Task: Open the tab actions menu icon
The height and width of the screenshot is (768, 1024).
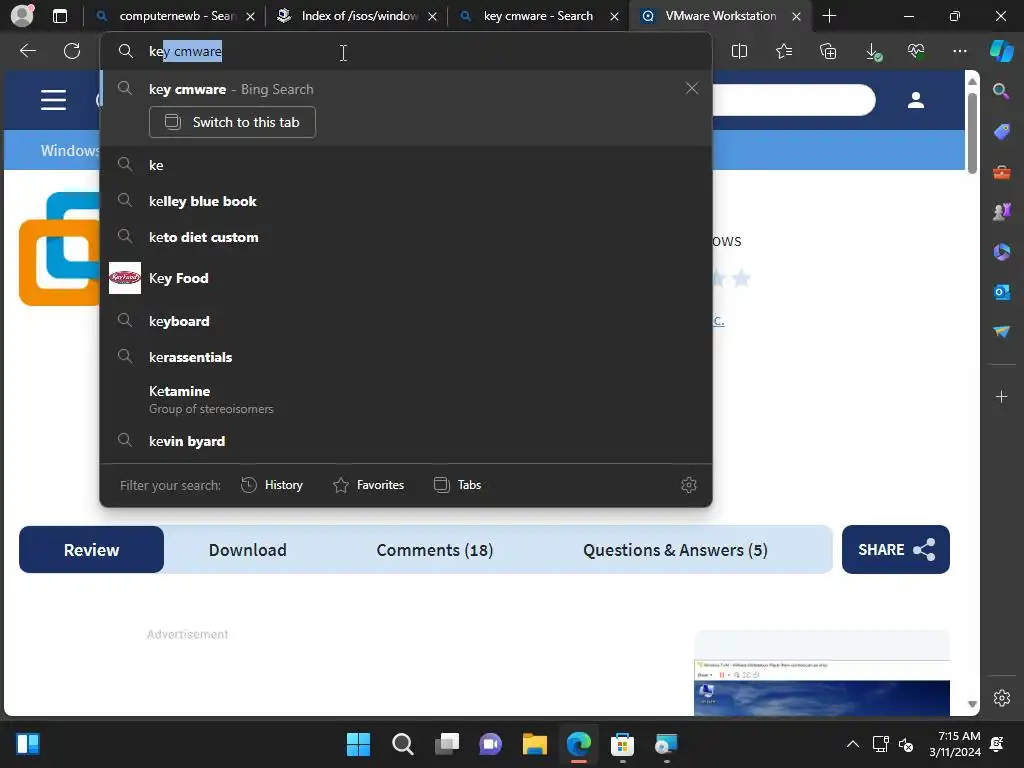Action: [x=60, y=16]
